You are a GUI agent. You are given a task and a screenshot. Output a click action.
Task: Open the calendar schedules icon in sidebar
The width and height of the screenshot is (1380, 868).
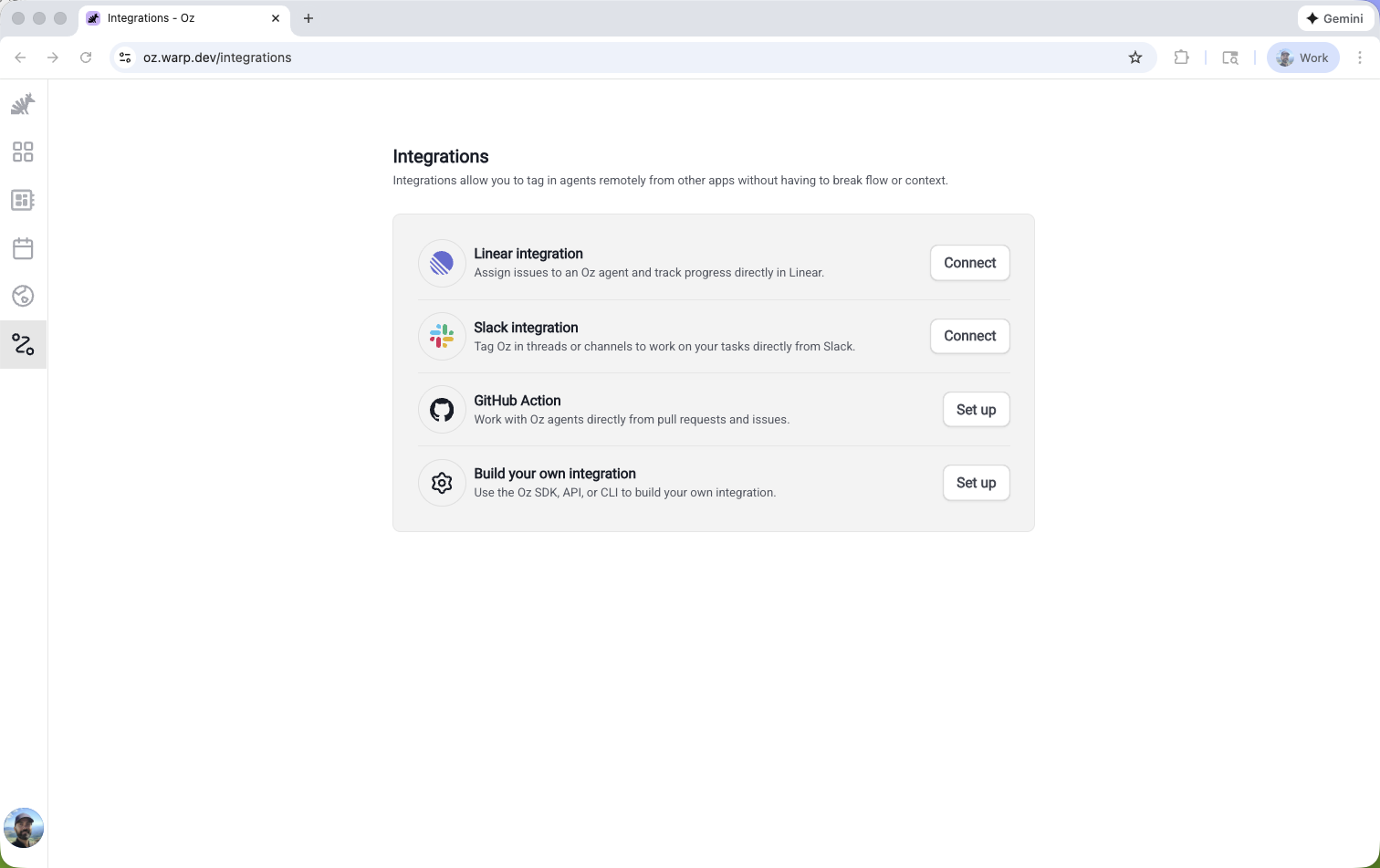coord(23,248)
